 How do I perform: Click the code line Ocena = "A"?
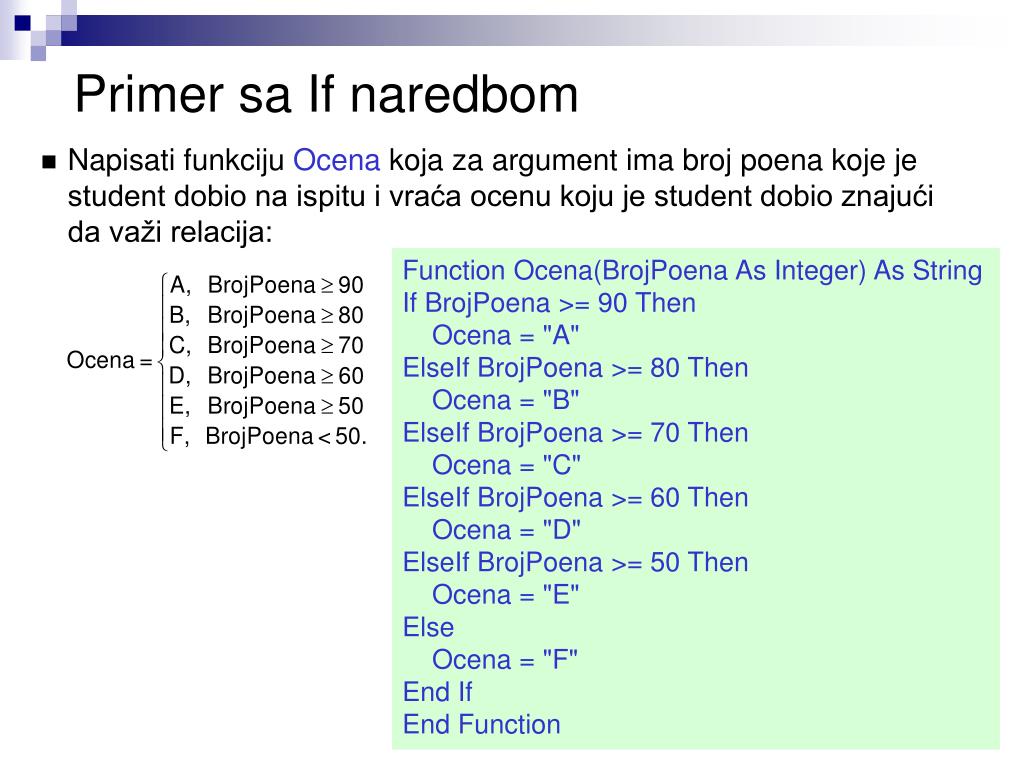[505, 336]
